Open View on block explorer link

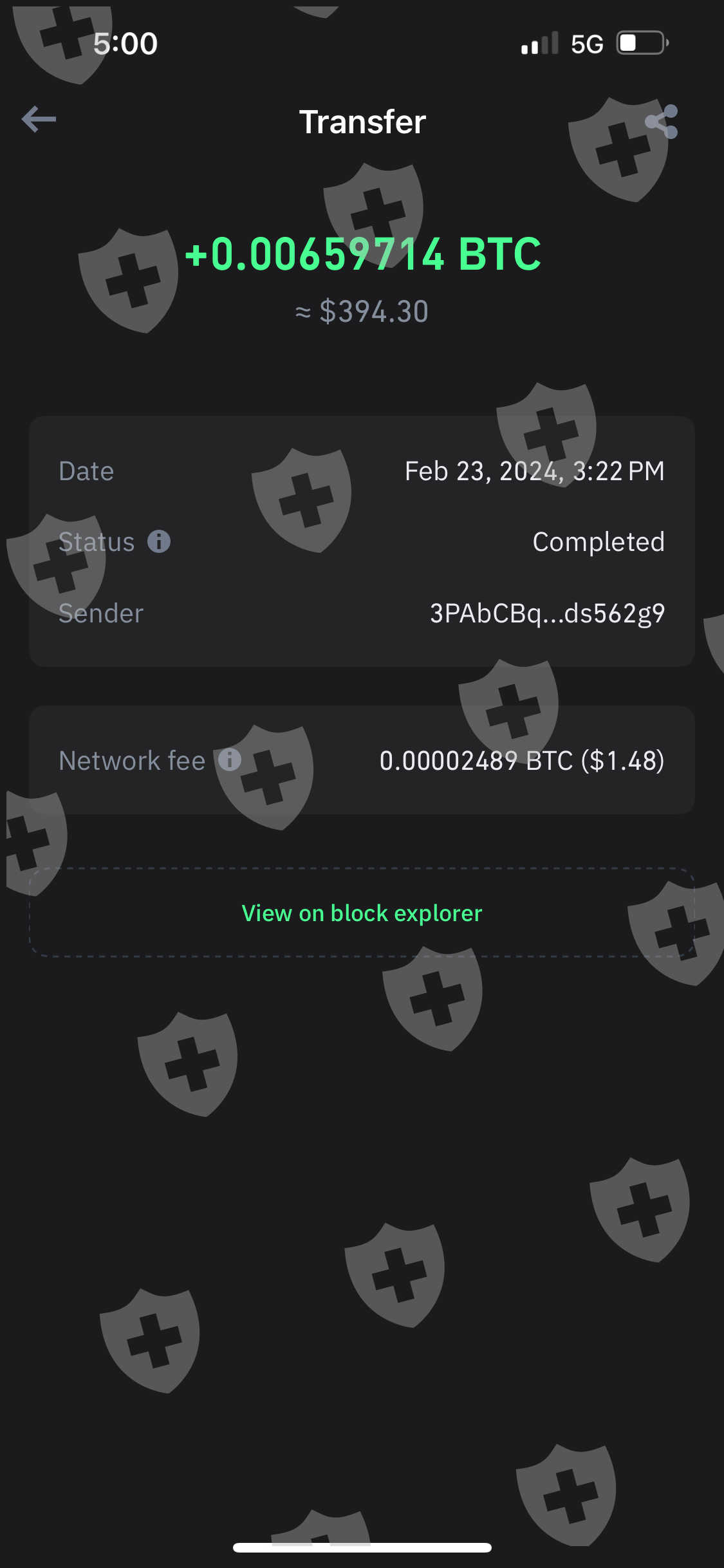pos(362,913)
